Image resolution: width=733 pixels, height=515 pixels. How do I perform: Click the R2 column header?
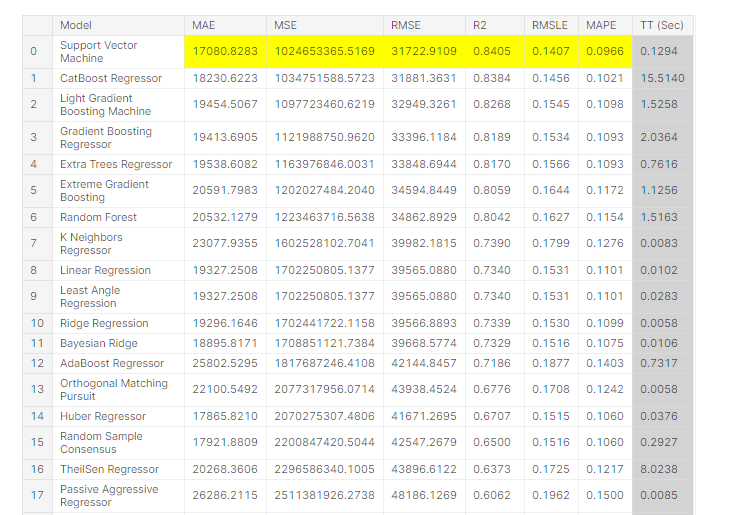[481, 25]
